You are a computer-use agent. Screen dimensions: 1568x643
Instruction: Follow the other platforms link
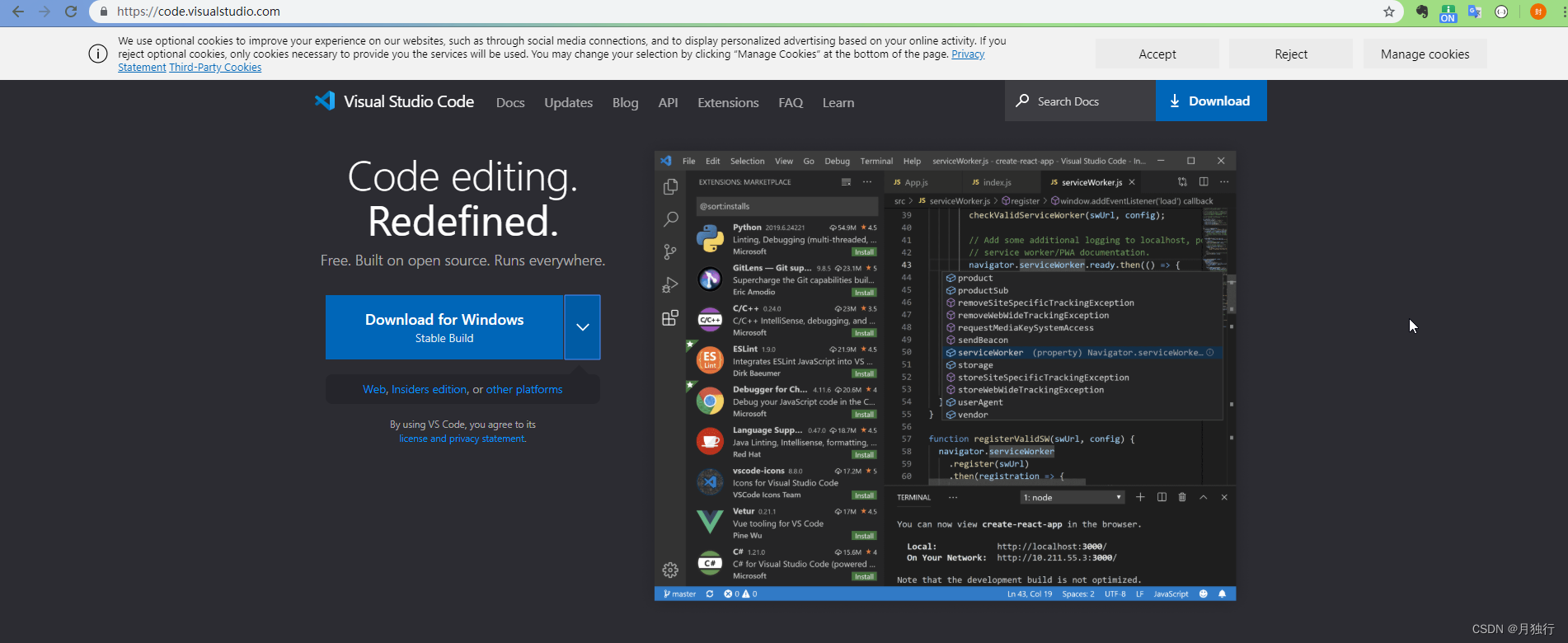click(524, 389)
